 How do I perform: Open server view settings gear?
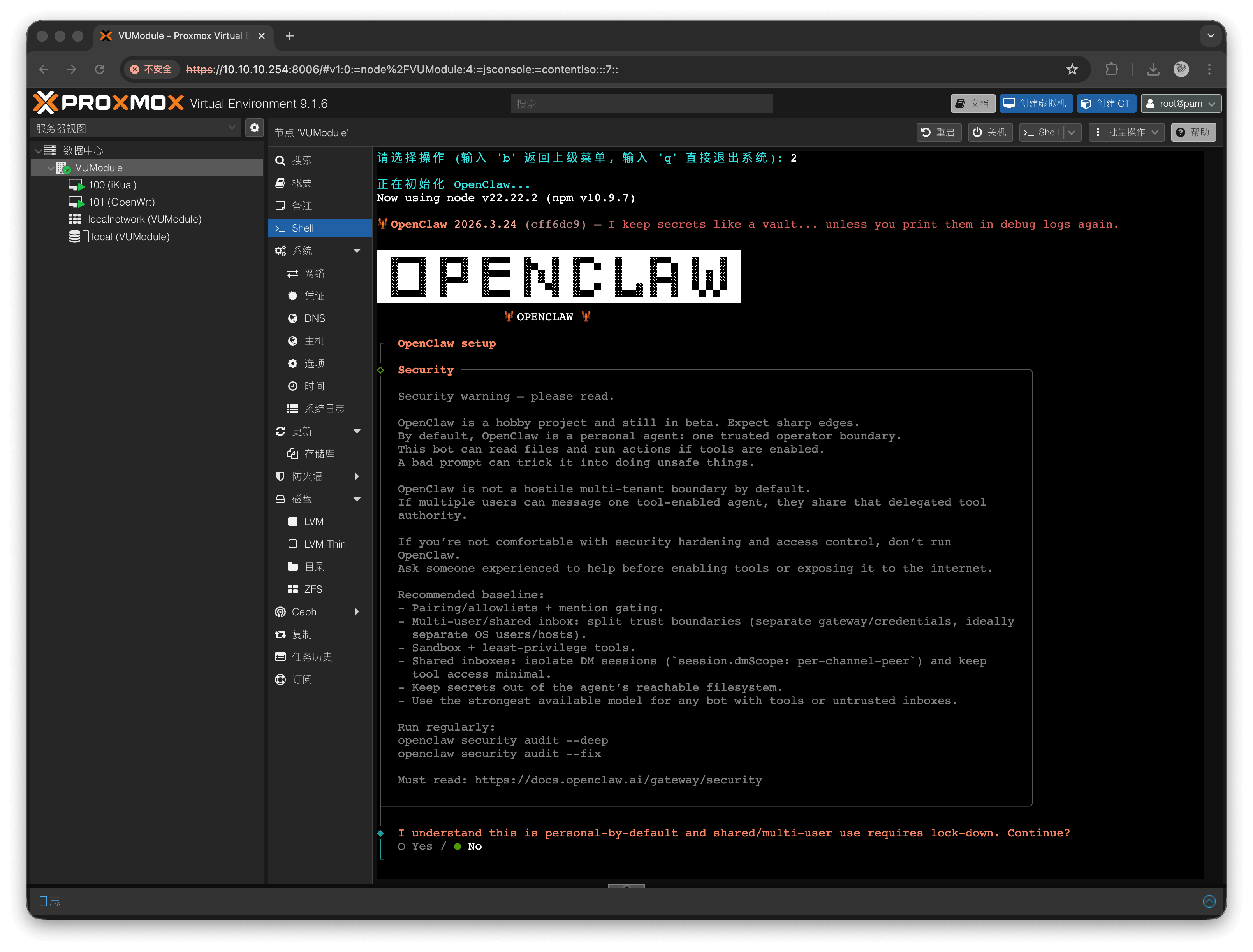point(255,128)
